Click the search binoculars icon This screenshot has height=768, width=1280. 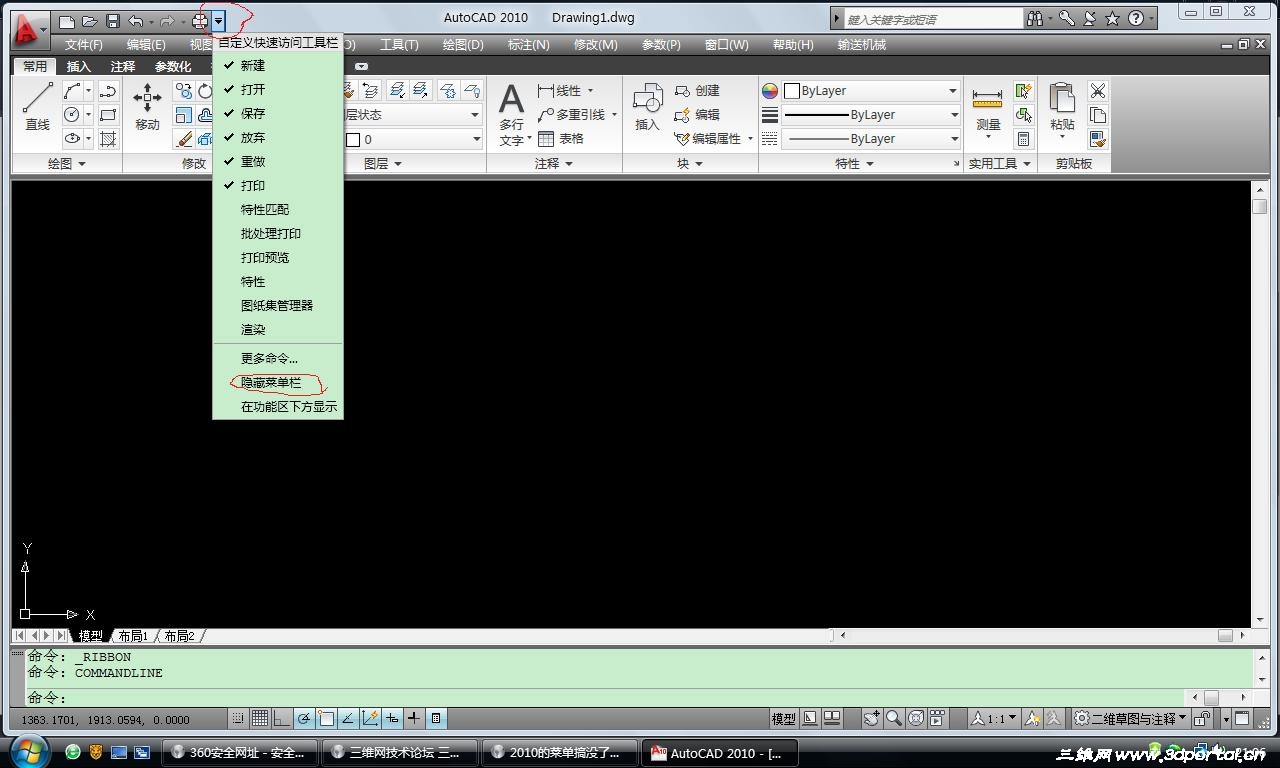pyautogui.click(x=1034, y=18)
